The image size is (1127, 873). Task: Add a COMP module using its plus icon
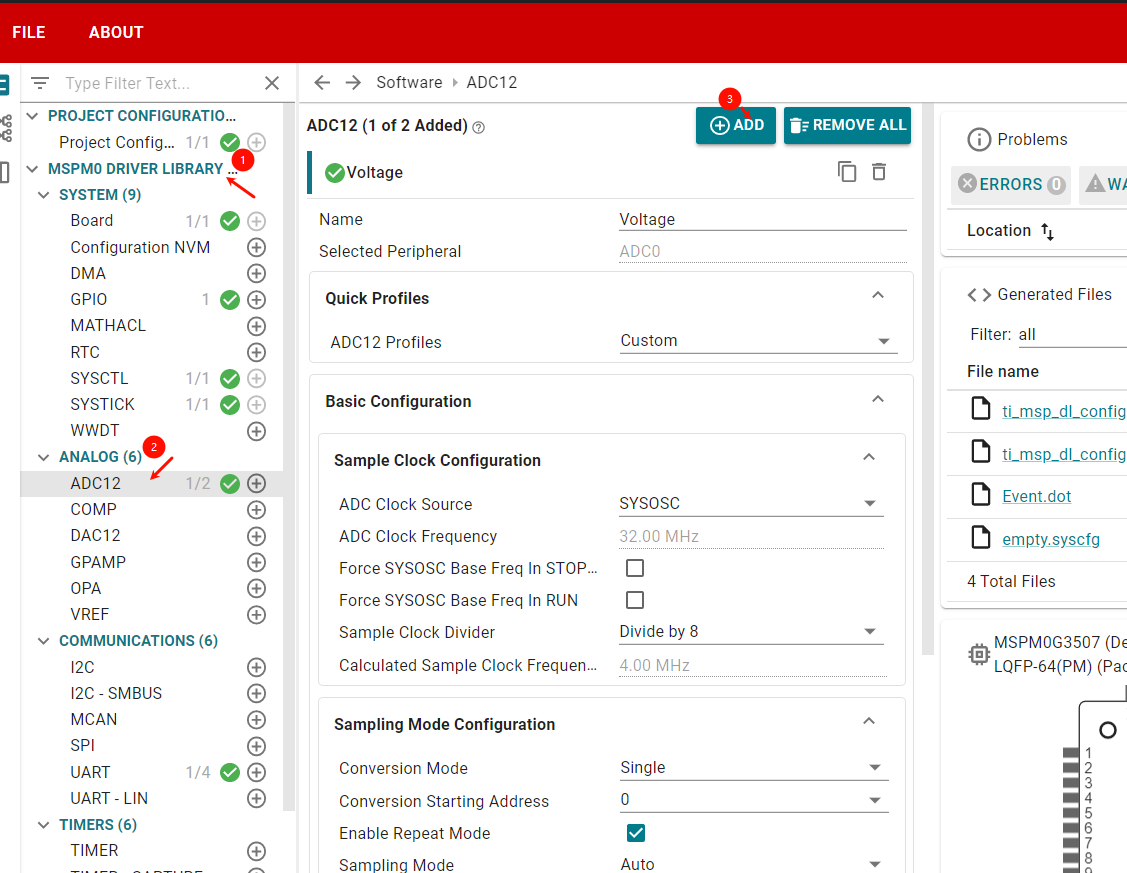pyautogui.click(x=257, y=509)
